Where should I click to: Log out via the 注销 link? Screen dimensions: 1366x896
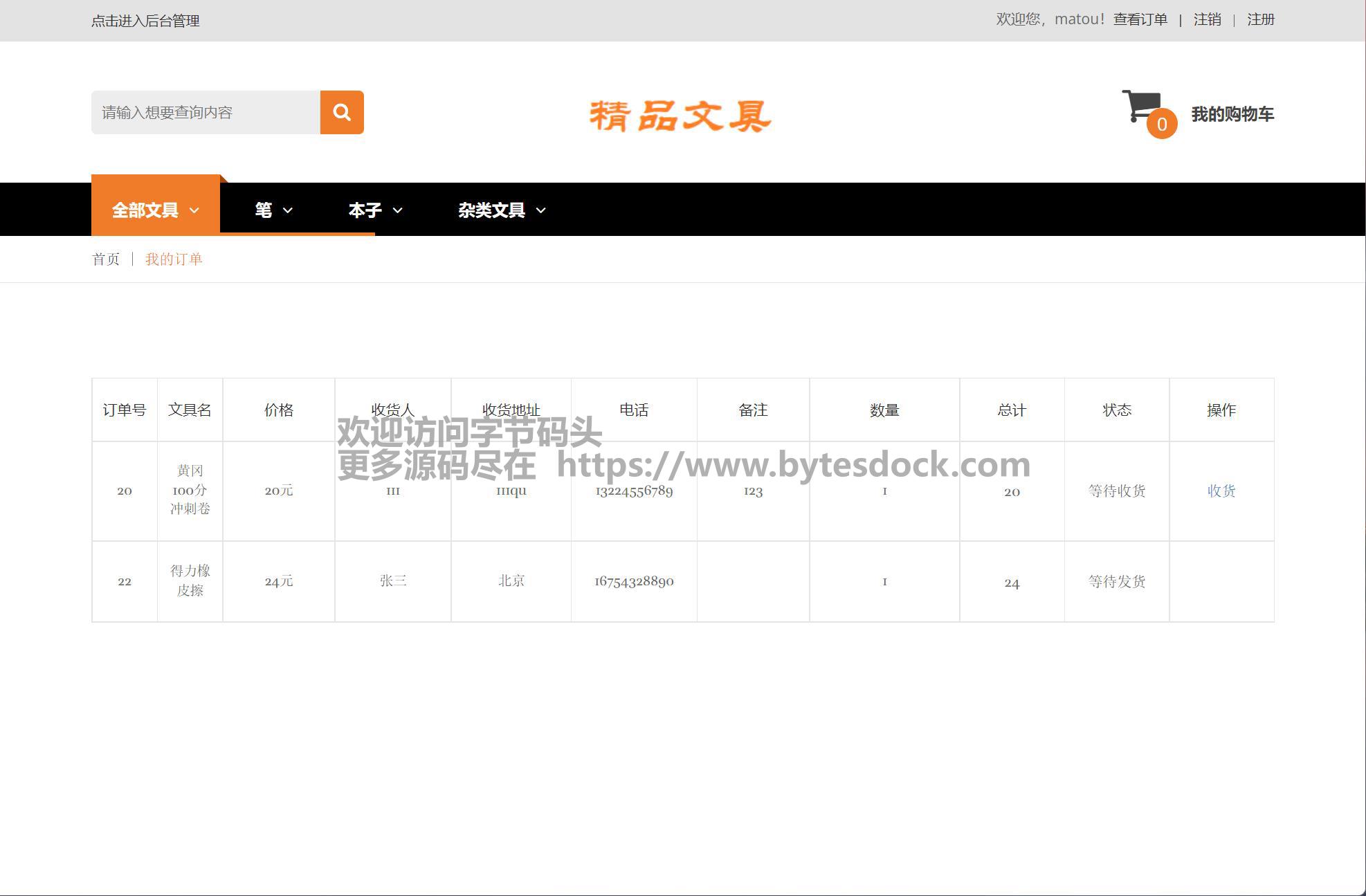coord(1207,19)
